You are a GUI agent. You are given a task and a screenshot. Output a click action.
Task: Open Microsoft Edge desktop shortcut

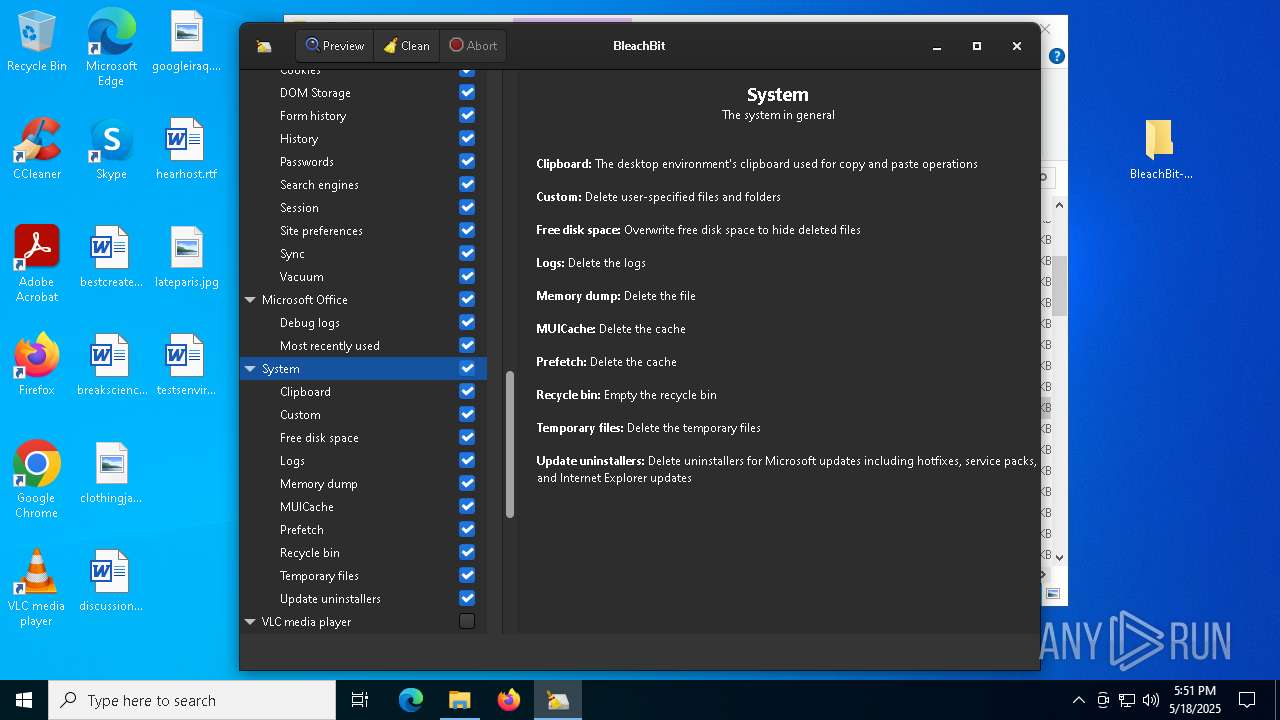tap(111, 47)
